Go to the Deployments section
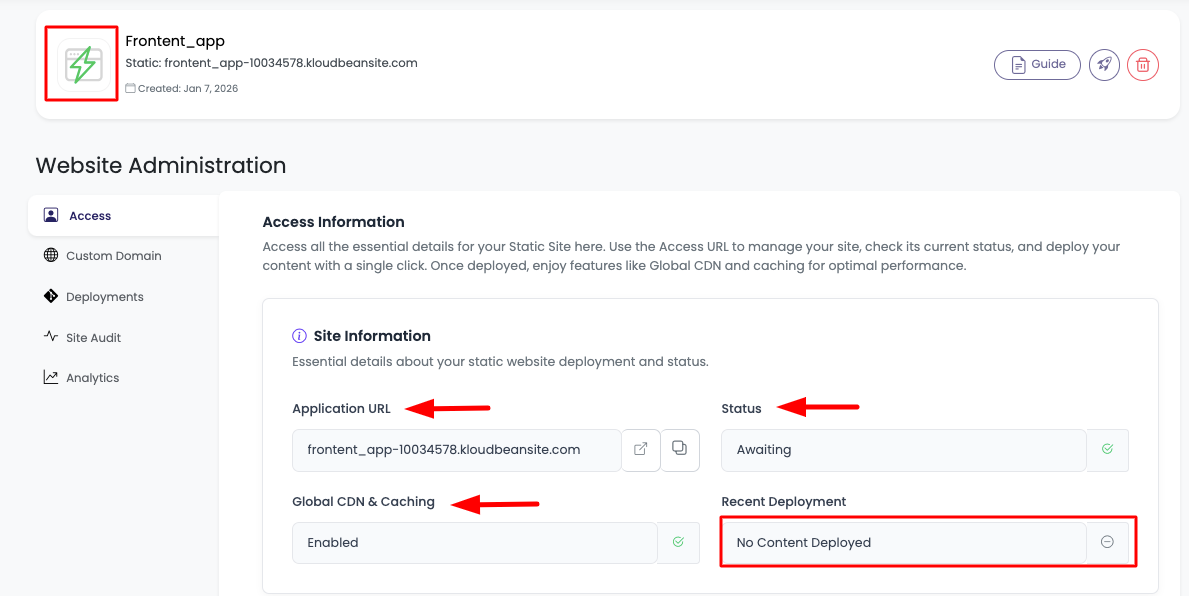The width and height of the screenshot is (1189, 596). coord(104,297)
